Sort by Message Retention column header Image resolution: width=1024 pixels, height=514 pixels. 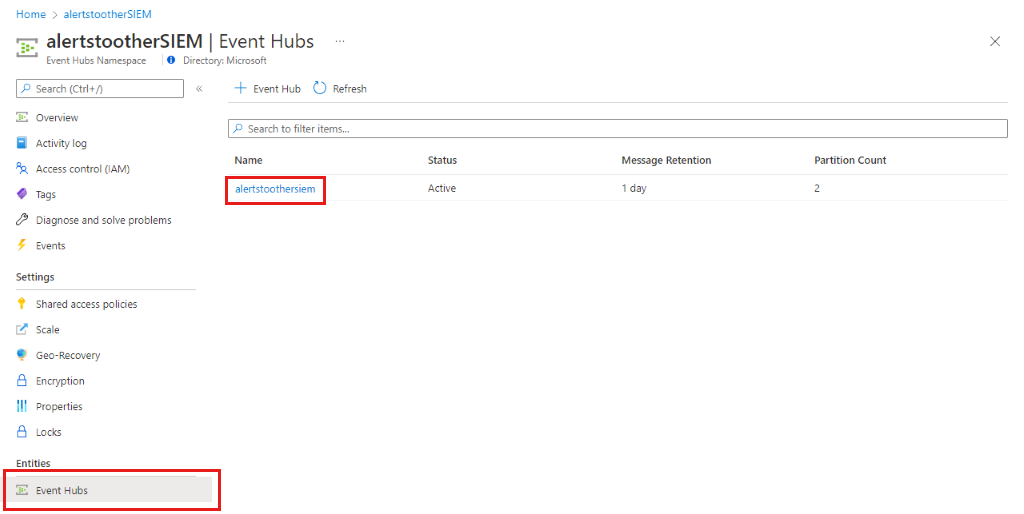(666, 160)
